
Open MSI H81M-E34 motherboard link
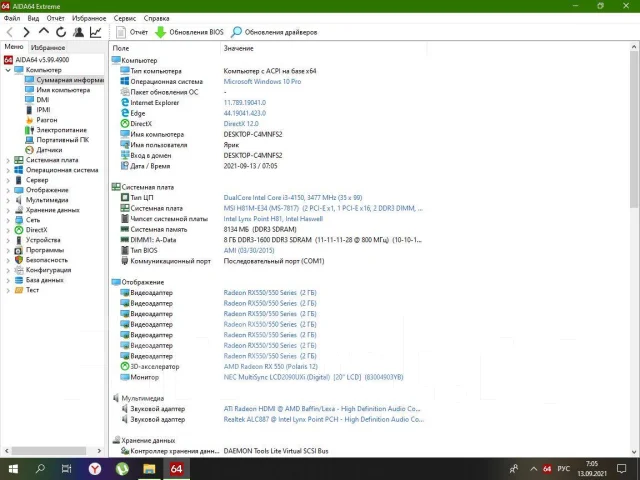coord(323,208)
